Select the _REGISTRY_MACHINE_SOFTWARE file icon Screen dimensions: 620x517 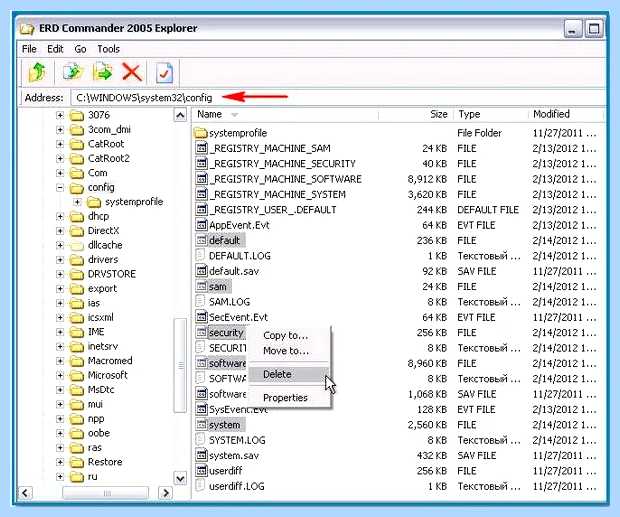click(x=202, y=179)
